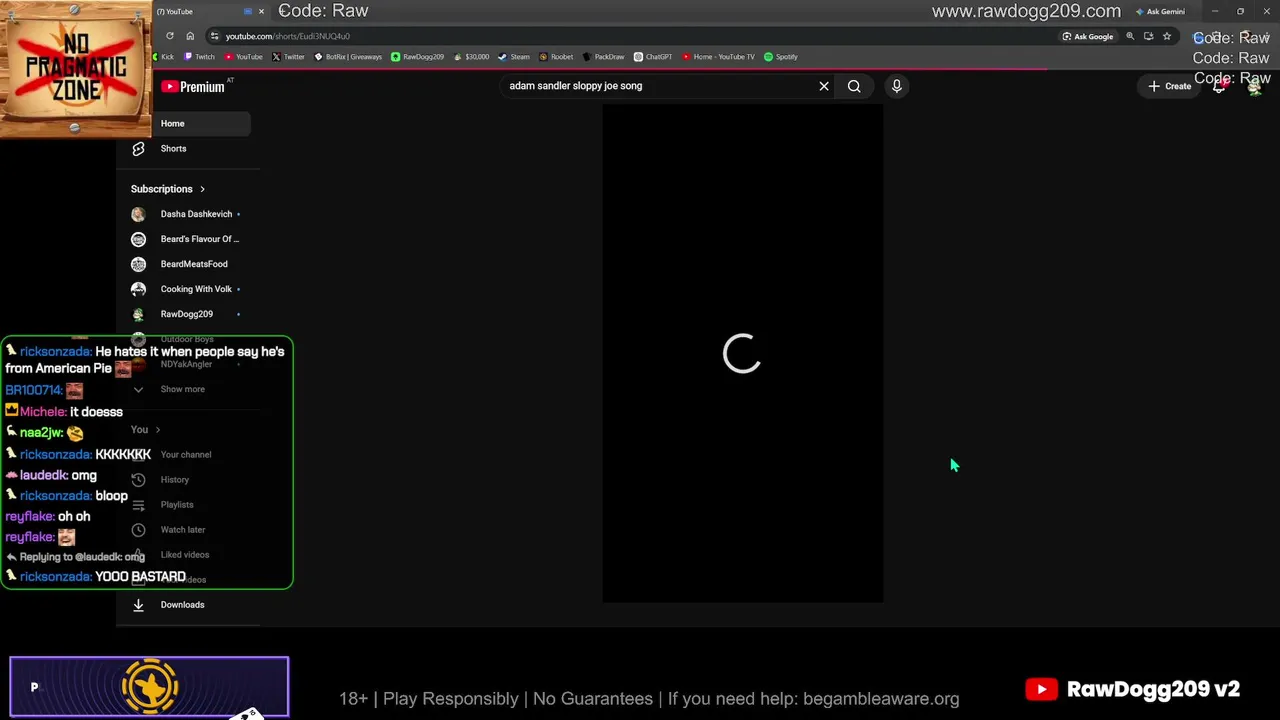1280x720 pixels.
Task: Open the zoom magnifier in address bar
Action: coord(1130,36)
